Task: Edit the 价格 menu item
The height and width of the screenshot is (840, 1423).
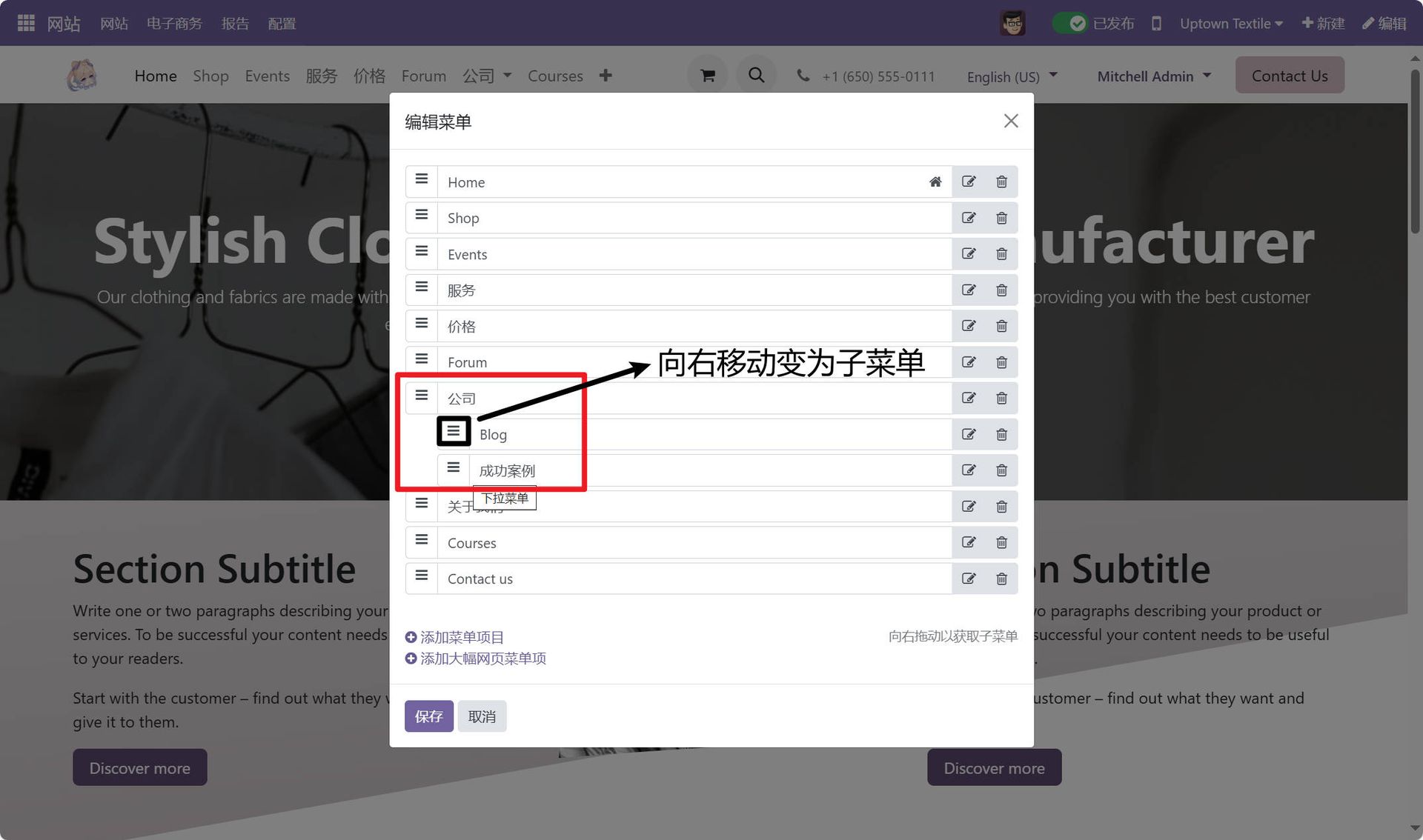Action: tap(969, 326)
